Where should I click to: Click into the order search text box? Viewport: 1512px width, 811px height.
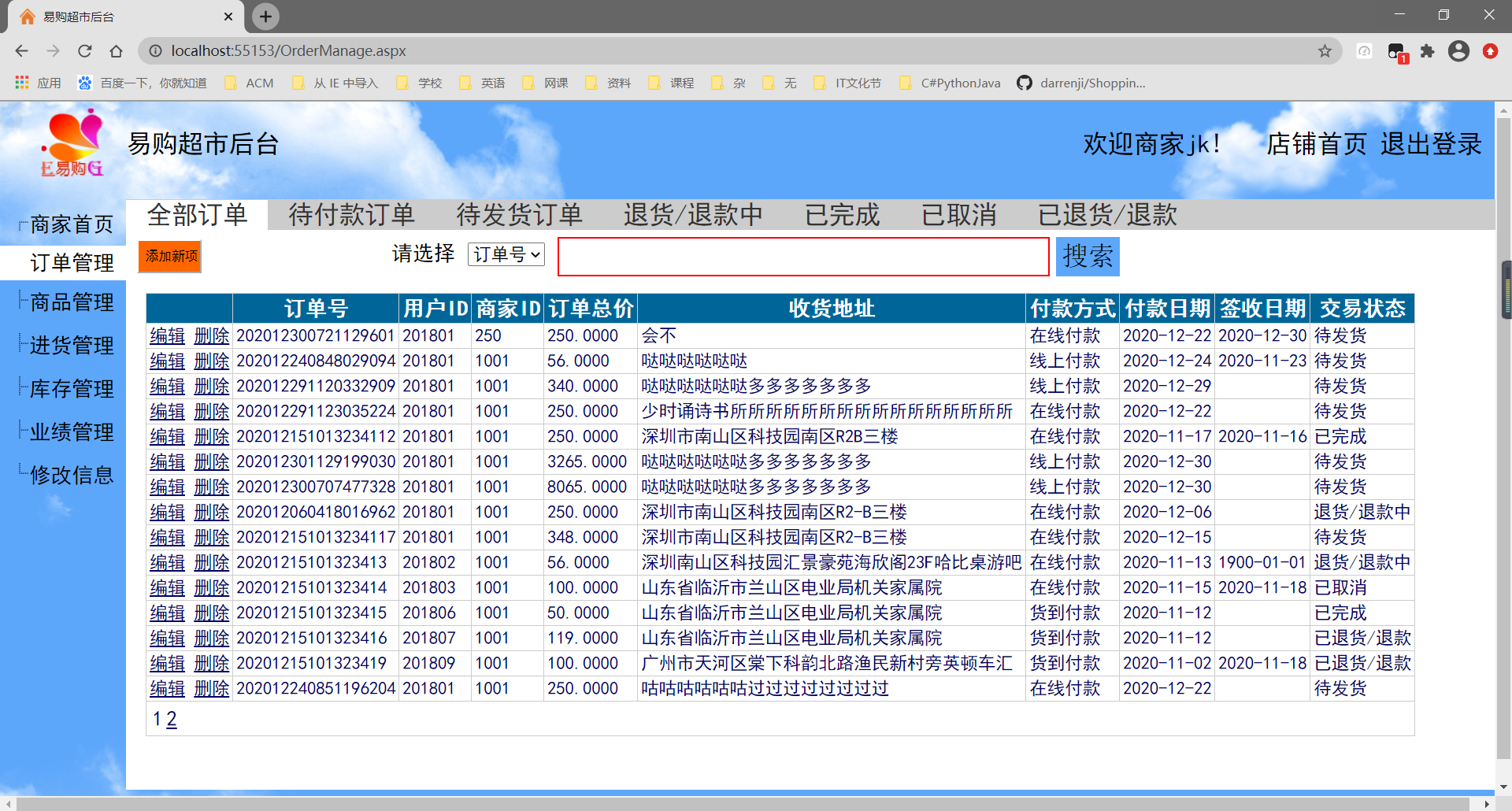coord(803,257)
